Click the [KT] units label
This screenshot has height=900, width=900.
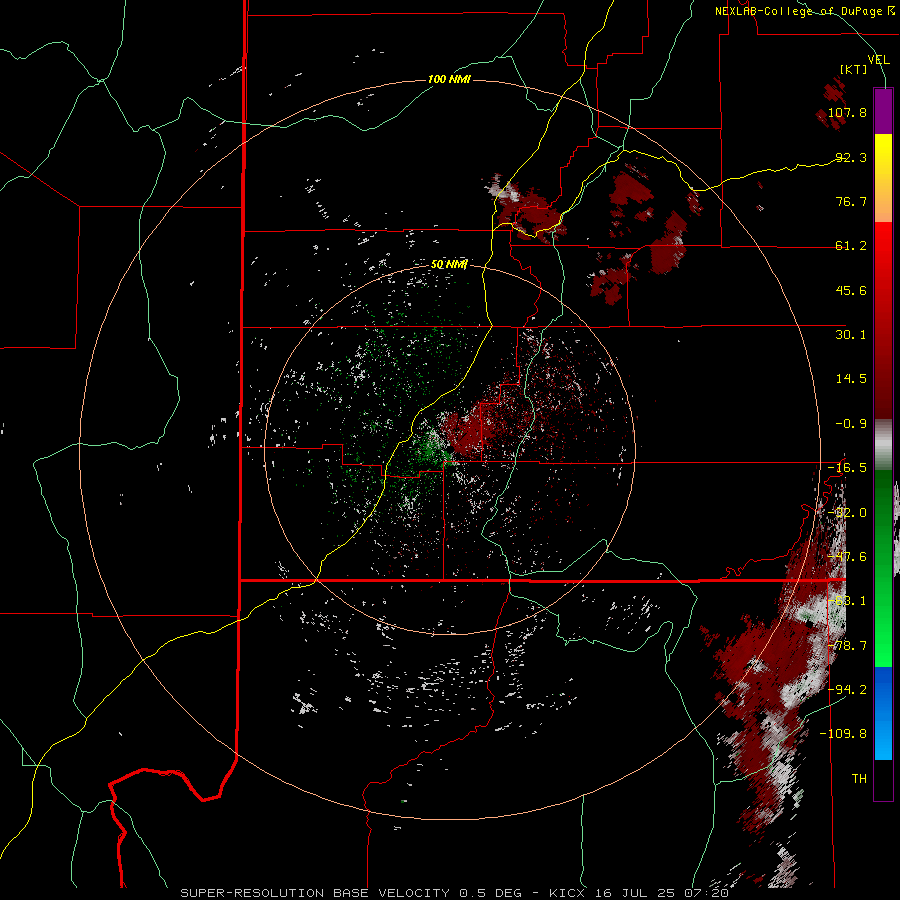click(x=853, y=69)
